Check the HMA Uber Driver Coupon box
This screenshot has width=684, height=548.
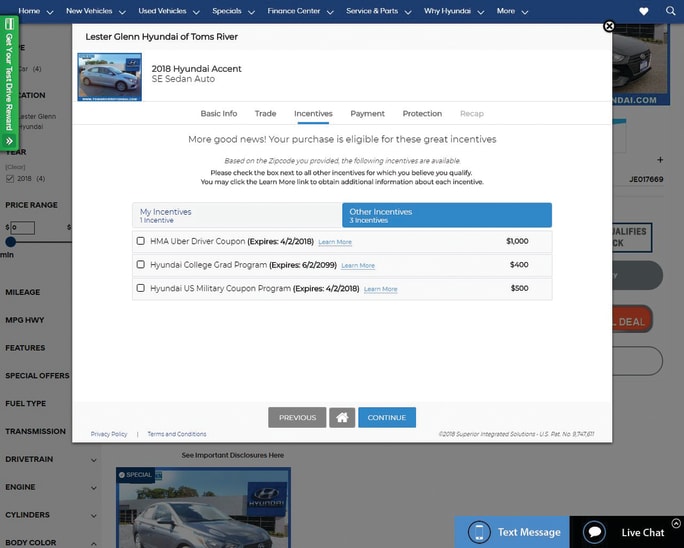click(x=141, y=241)
